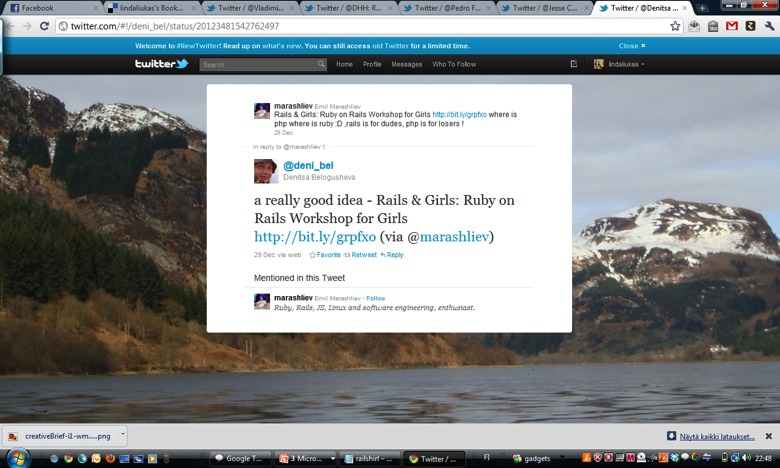Open the Chrome wrench settings menu
The image size is (780, 468).
pos(770,26)
